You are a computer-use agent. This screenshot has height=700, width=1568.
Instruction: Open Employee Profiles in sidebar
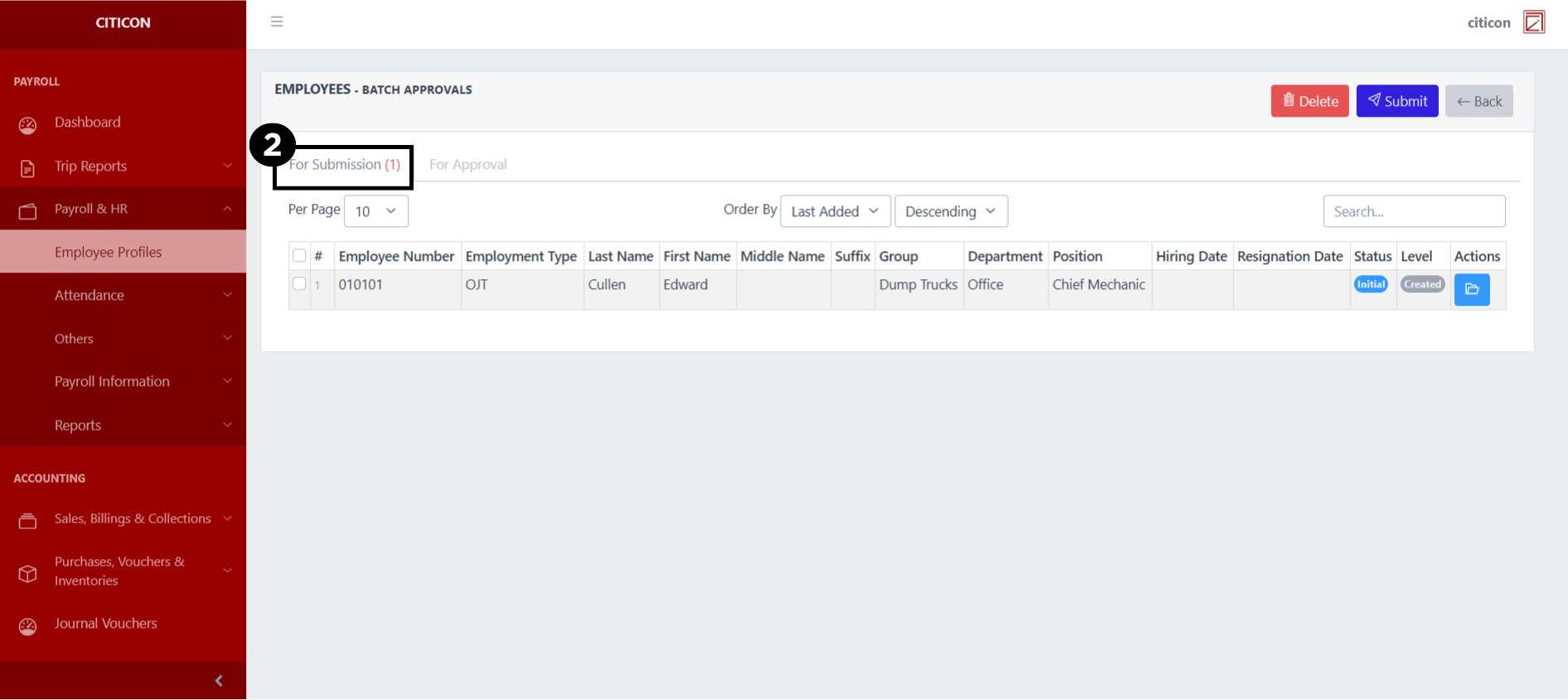tap(109, 252)
